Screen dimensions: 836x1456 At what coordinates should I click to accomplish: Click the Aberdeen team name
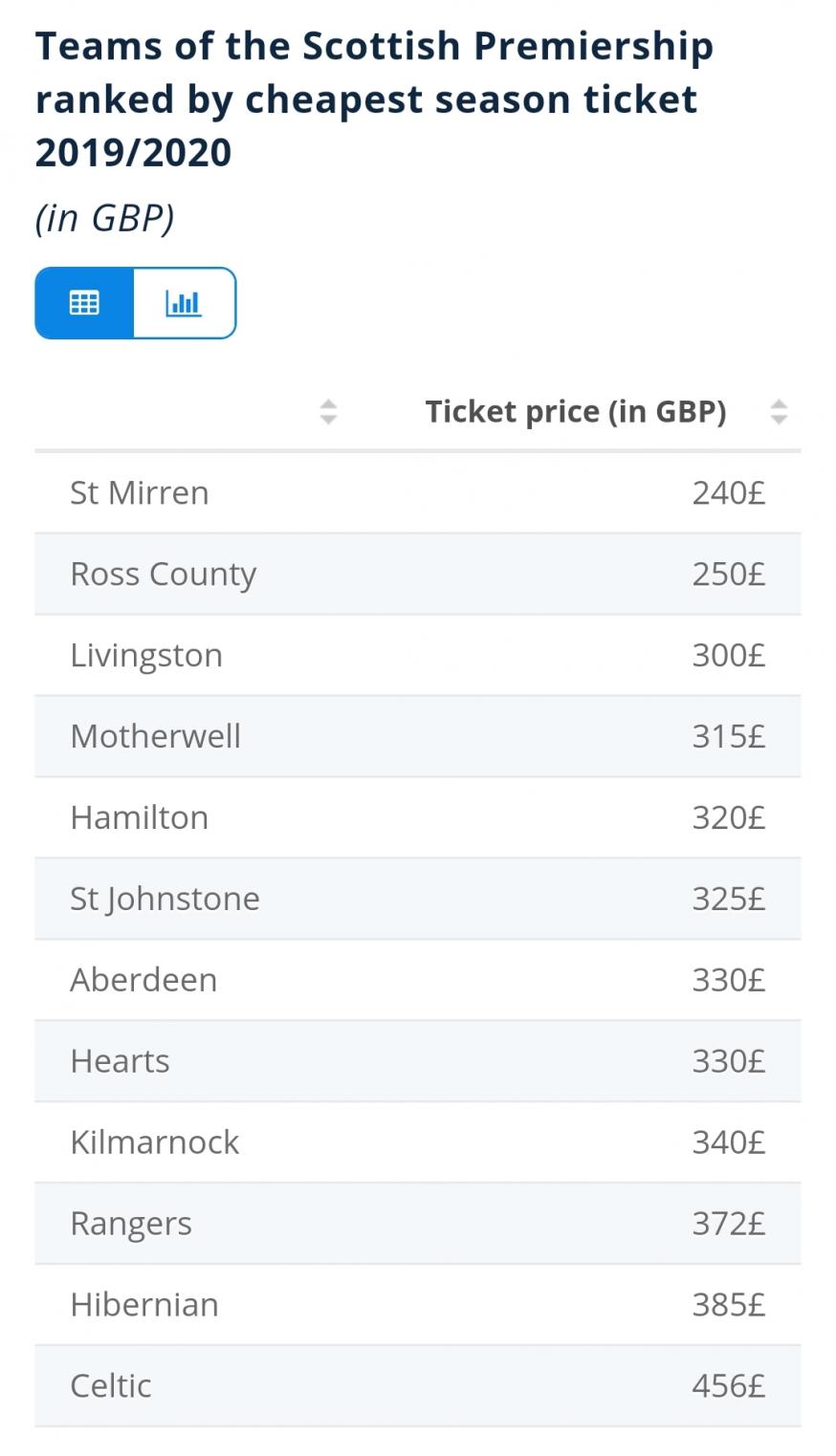pyautogui.click(x=143, y=980)
